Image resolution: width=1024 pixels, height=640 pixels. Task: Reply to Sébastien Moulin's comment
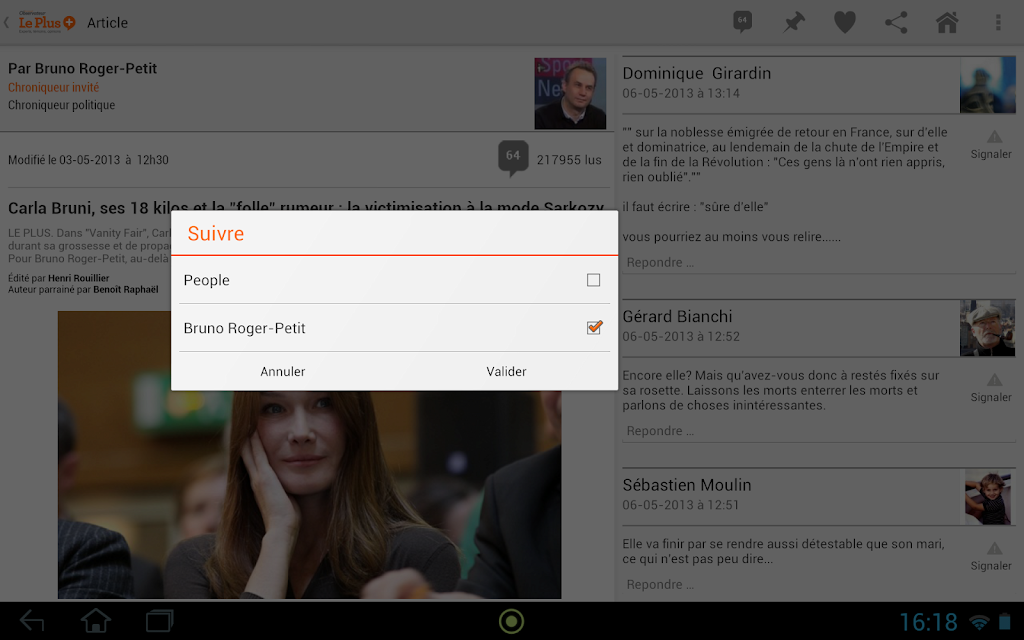tap(660, 584)
